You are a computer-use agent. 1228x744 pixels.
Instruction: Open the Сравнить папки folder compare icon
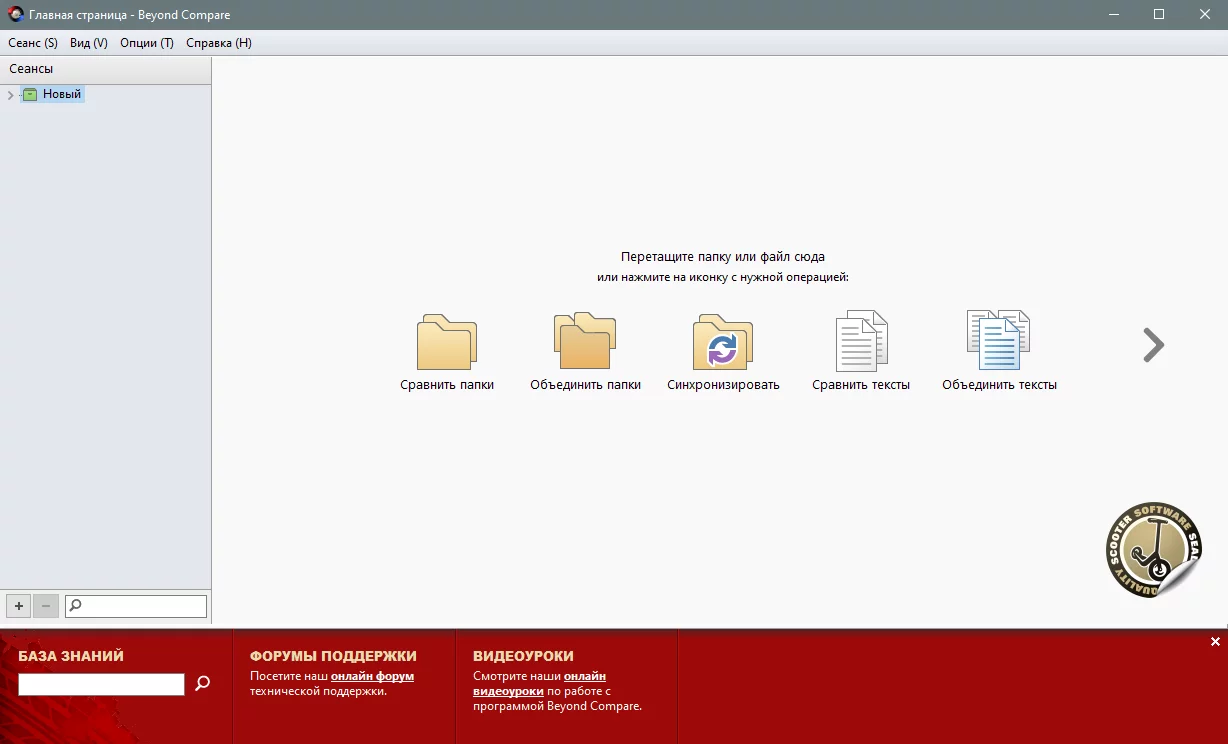coord(447,343)
